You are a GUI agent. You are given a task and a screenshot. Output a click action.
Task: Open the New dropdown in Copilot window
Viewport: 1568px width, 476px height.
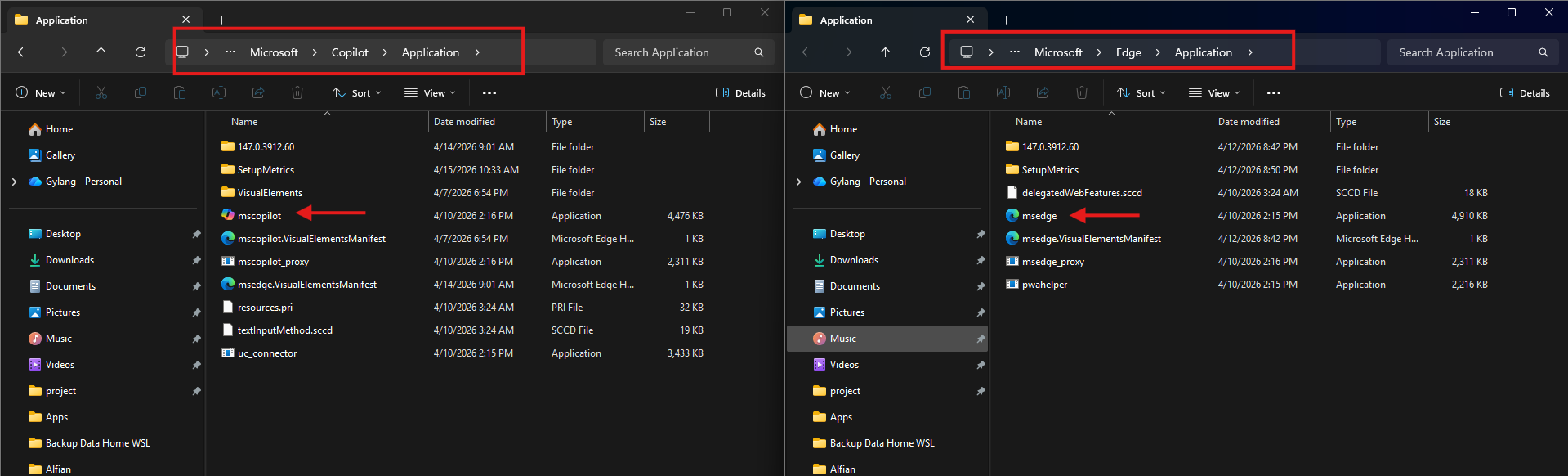[x=41, y=93]
